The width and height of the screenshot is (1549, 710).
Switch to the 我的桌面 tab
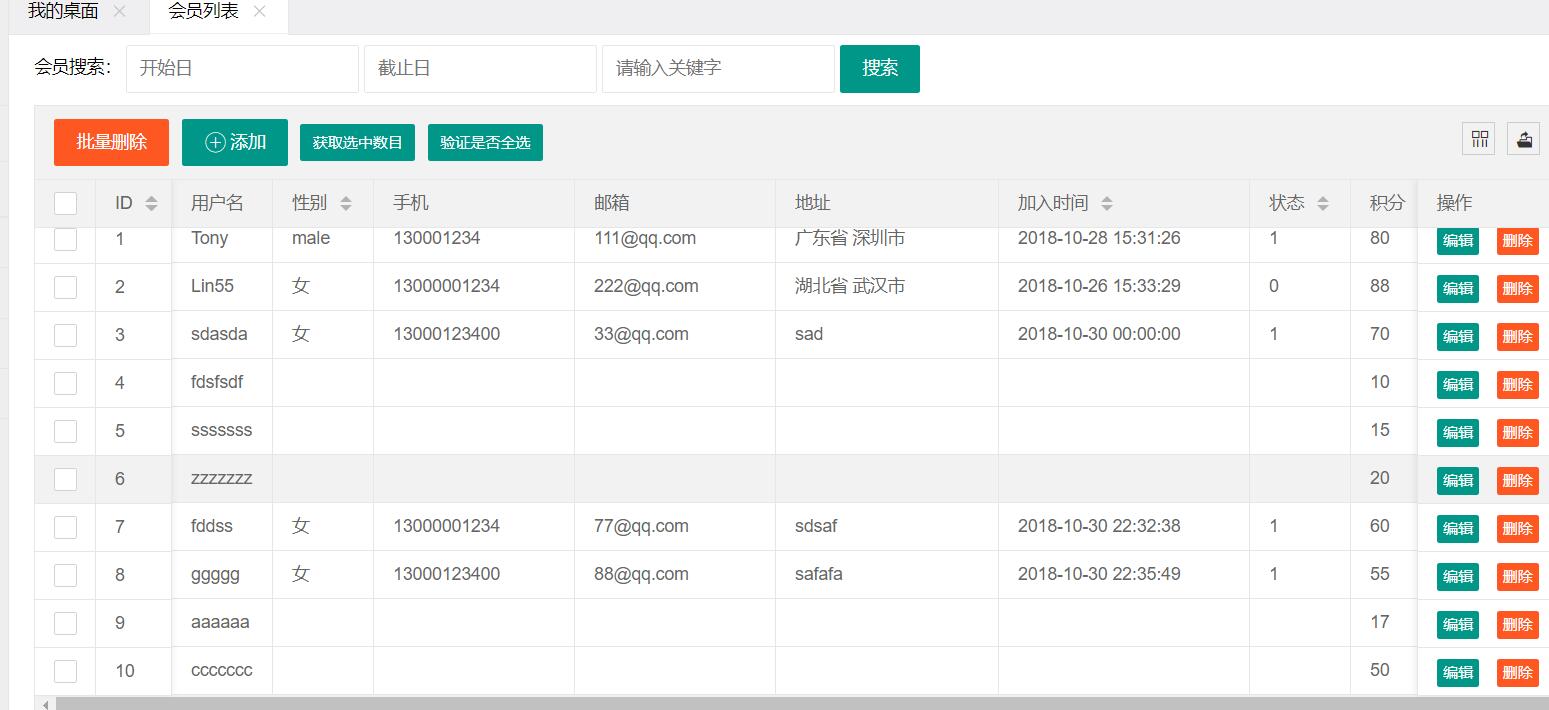click(x=62, y=13)
